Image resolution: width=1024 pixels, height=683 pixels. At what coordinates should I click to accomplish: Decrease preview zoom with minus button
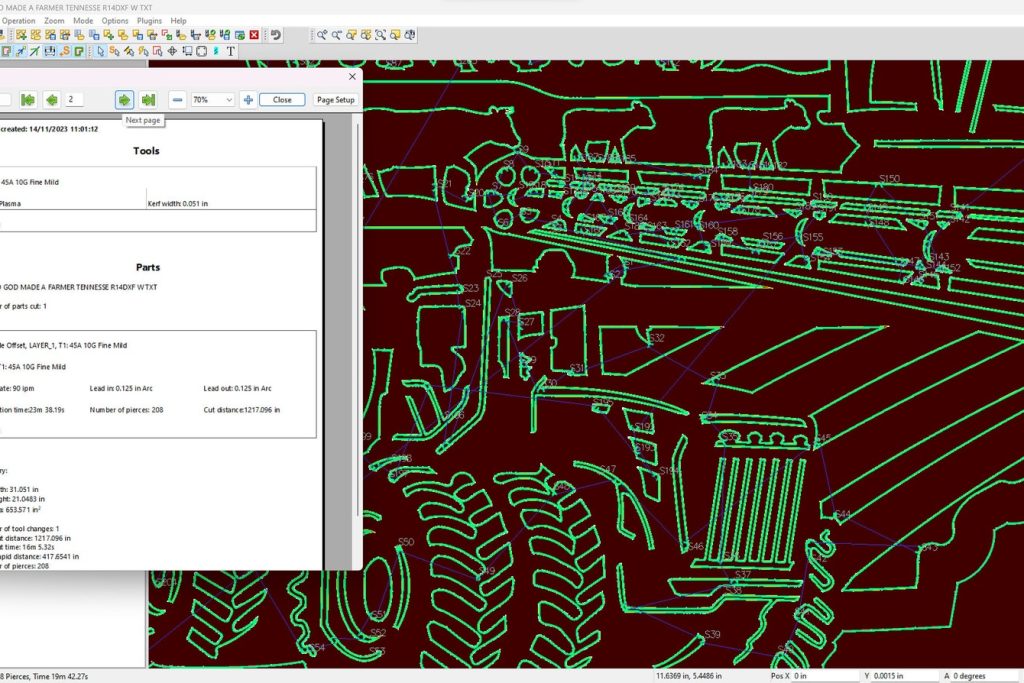coord(177,99)
